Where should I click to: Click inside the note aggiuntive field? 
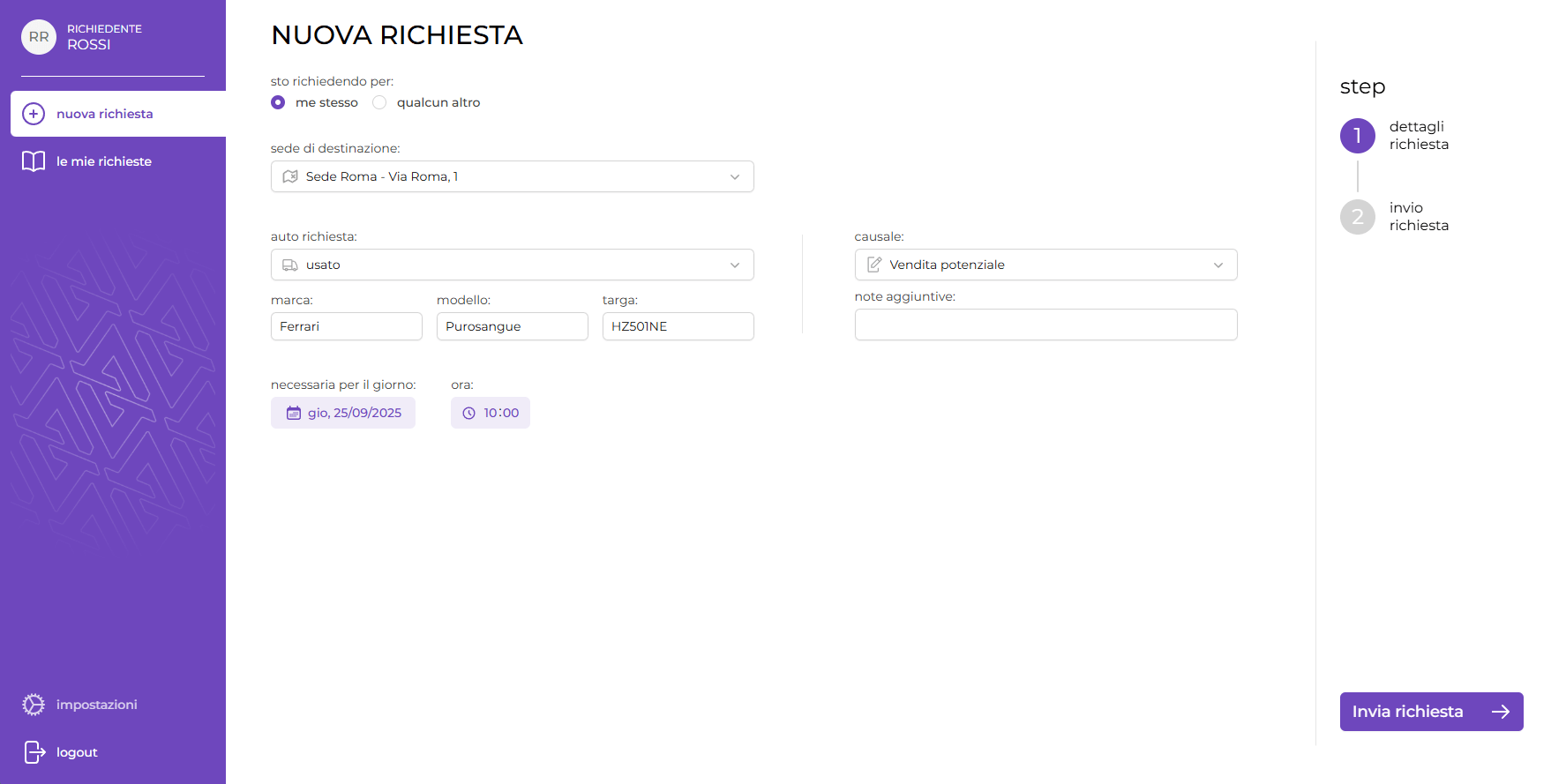tap(1045, 325)
